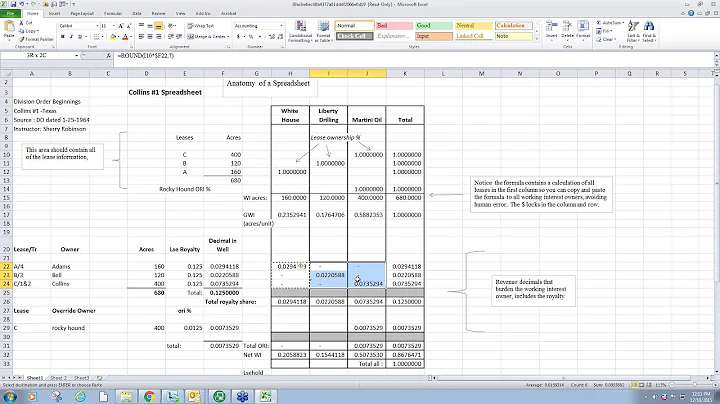This screenshot has height=404, width=720.
Task: Apply the Bad cell style
Action: [x=394, y=26]
